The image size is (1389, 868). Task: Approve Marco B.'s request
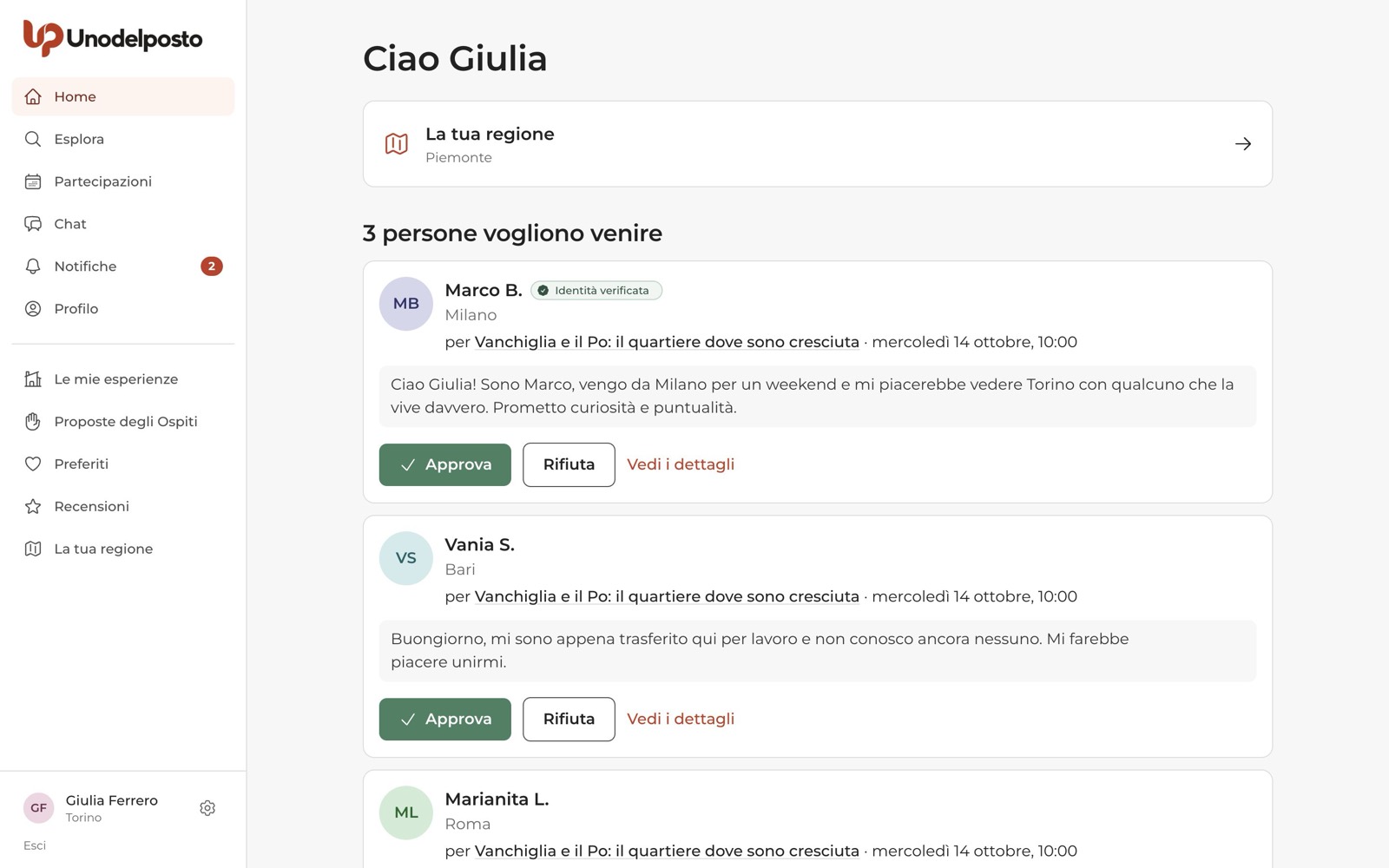pyautogui.click(x=445, y=464)
